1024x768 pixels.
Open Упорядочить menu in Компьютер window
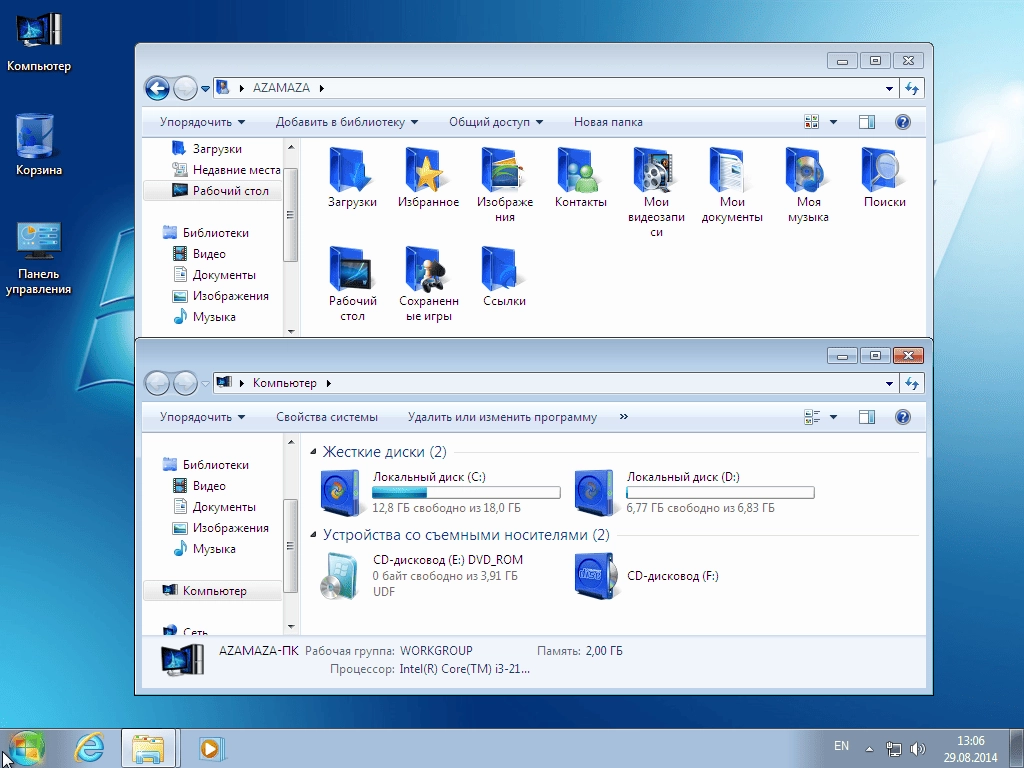tap(202, 417)
